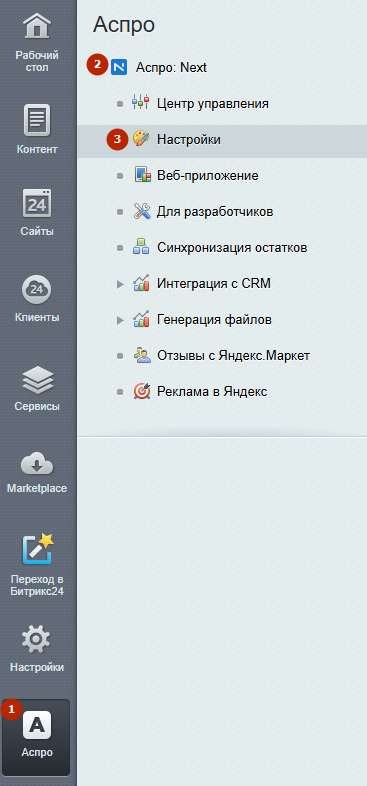367x786 pixels.
Task: Open the Контент document icon
Action: [x=37, y=119]
